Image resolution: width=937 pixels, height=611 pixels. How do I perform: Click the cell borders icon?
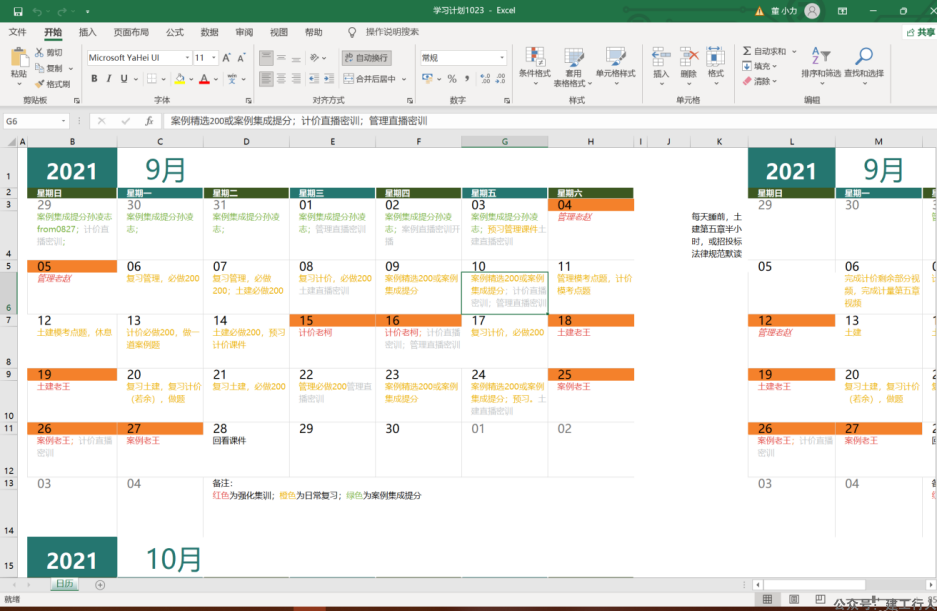pyautogui.click(x=152, y=79)
